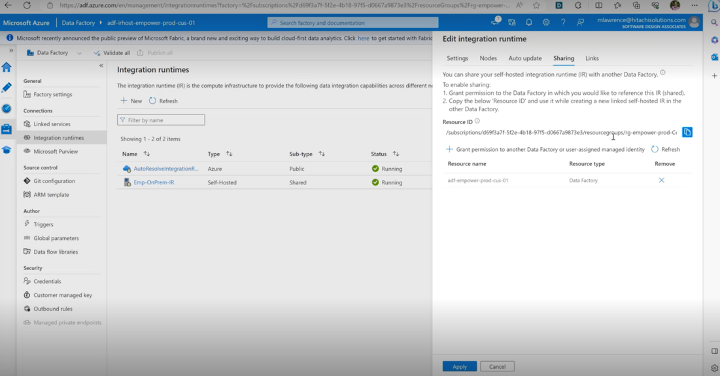This screenshot has height=376, width=720.
Task: Click the Resource ID info icon
Action: coord(477,121)
